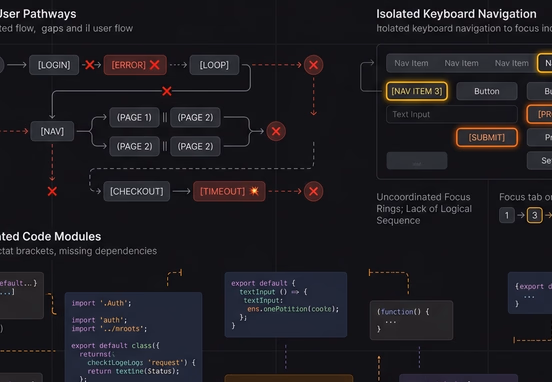Click the 'Uncoordinated Focus Rings' caption text

click(424, 208)
